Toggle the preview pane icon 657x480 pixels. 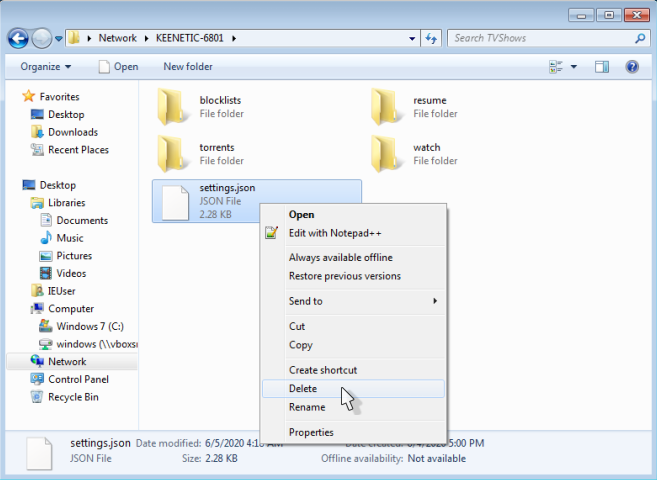point(602,67)
